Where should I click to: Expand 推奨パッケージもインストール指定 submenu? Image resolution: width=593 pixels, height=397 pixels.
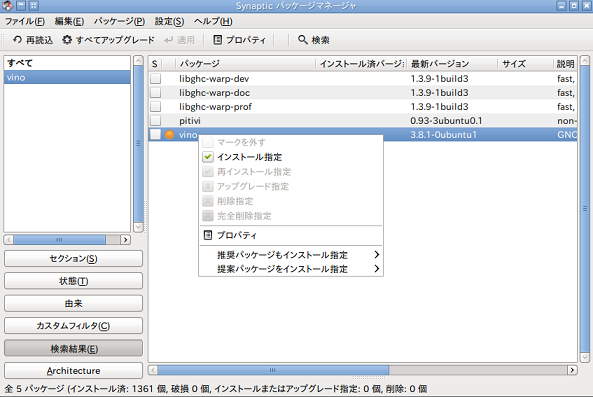(290, 255)
